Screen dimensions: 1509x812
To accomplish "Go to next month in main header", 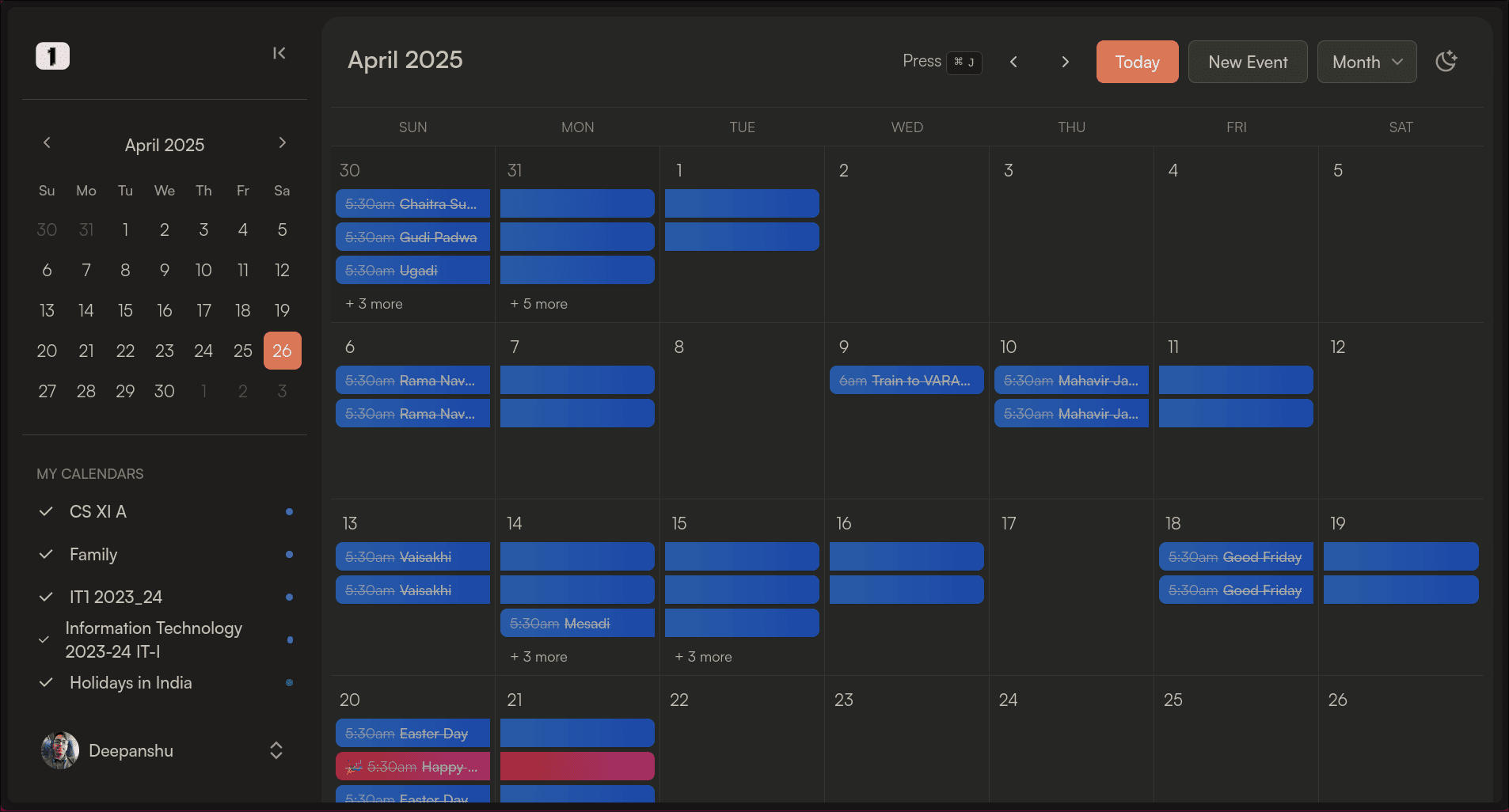I will 1065,62.
